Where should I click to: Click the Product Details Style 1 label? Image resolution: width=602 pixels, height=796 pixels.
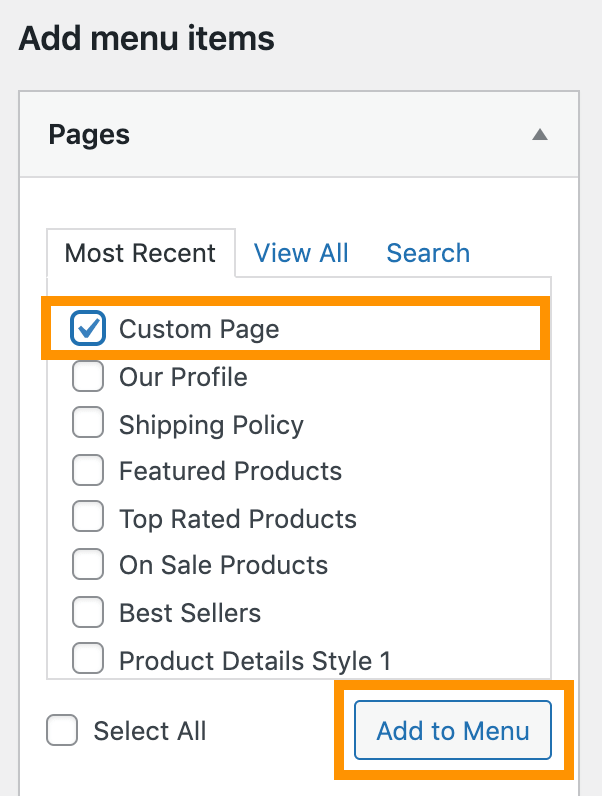point(255,661)
